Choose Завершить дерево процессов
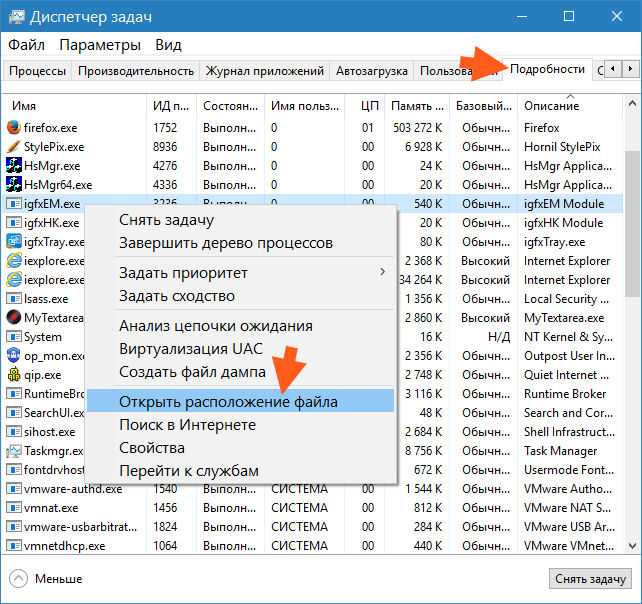 click(x=240, y=243)
